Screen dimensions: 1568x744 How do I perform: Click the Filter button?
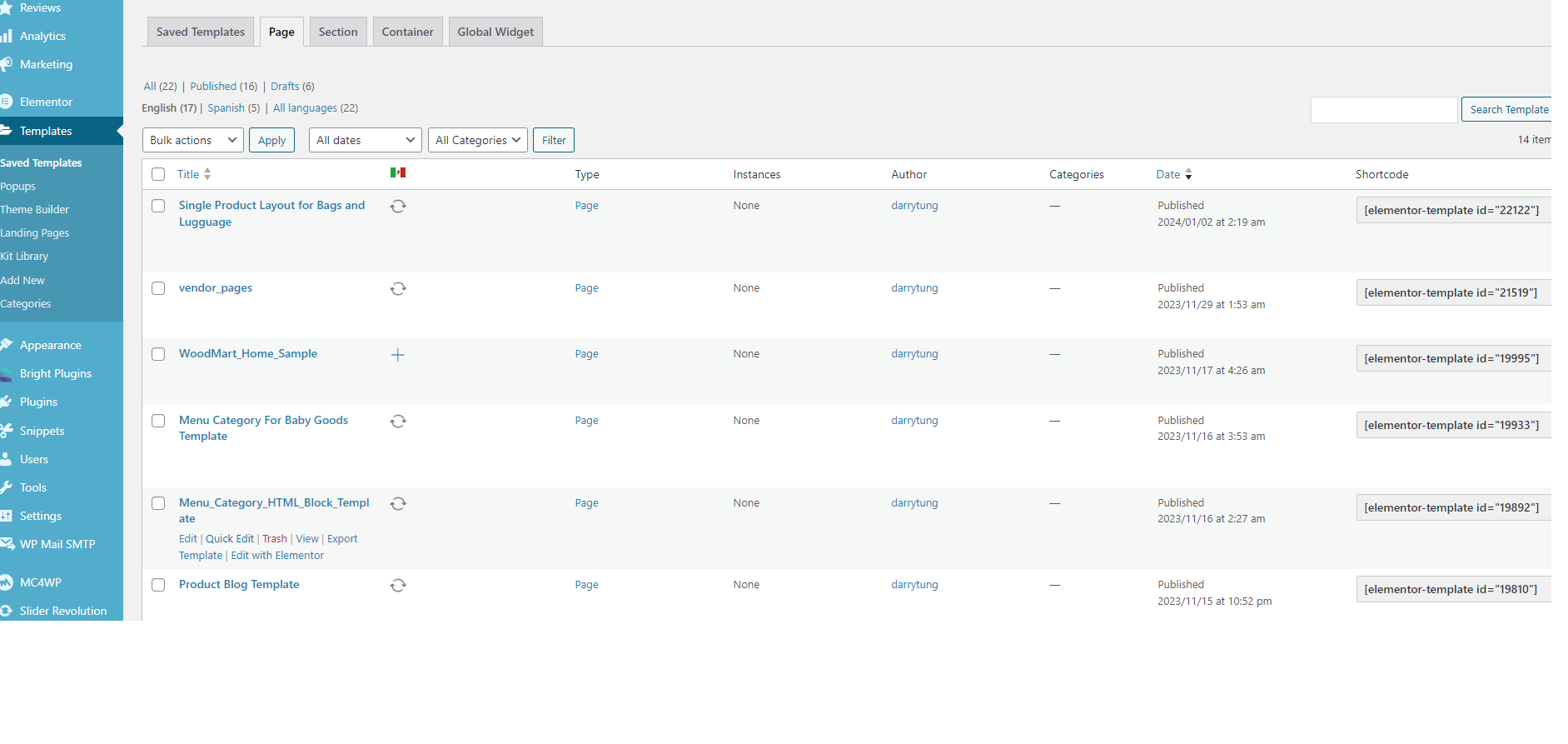554,140
